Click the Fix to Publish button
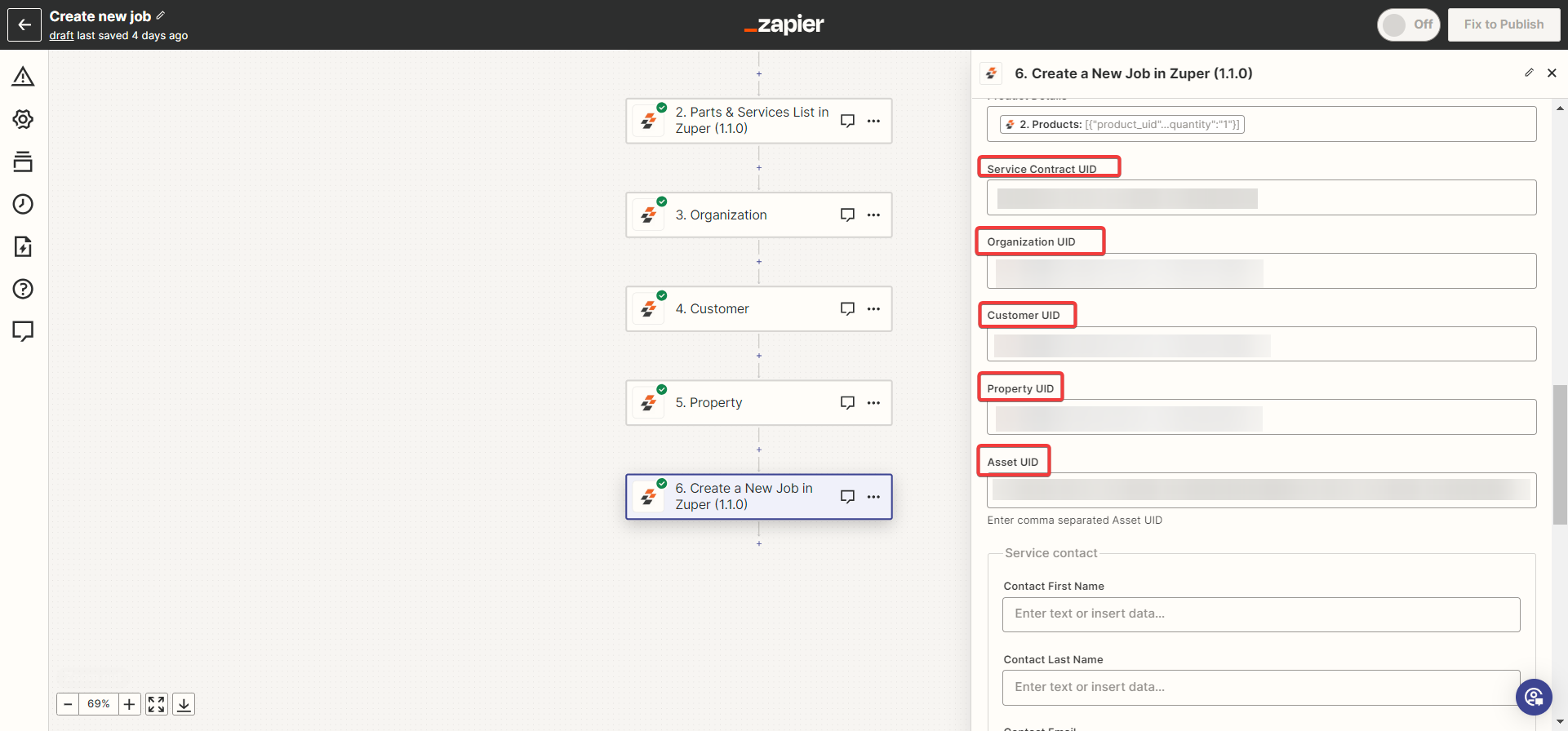 (1504, 24)
